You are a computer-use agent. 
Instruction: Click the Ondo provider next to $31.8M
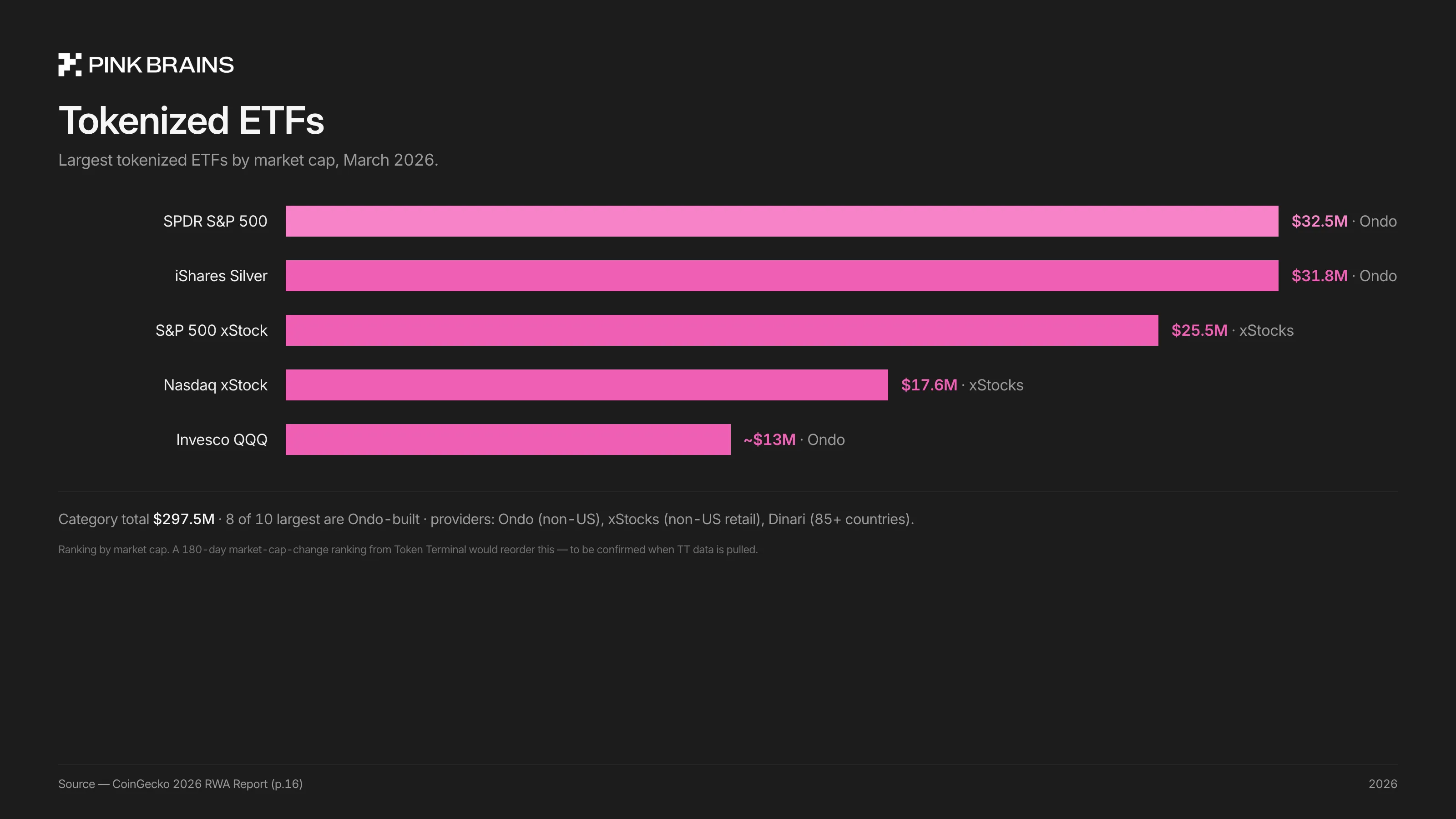[x=1378, y=276]
